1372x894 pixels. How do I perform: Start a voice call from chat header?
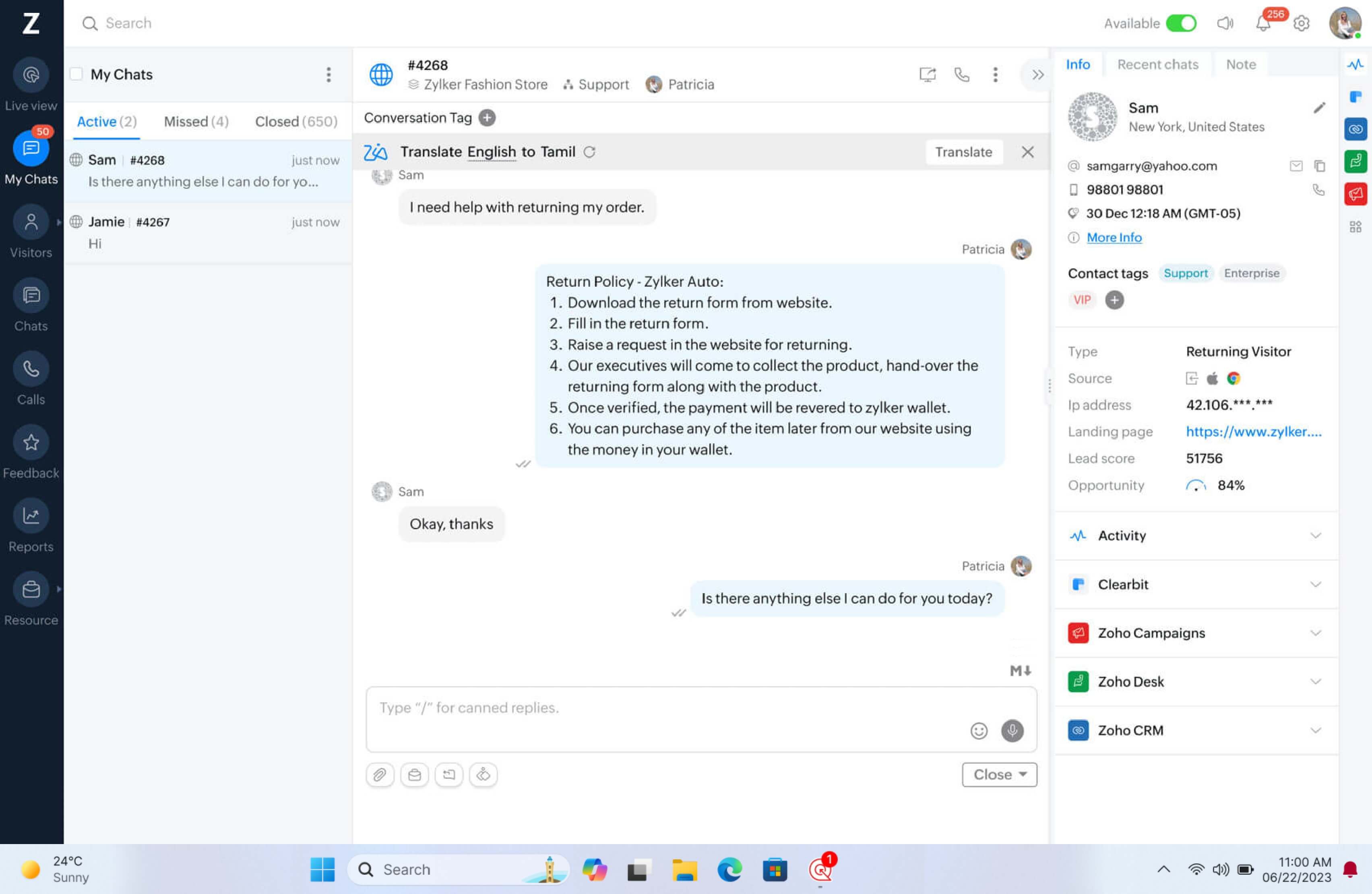[961, 74]
